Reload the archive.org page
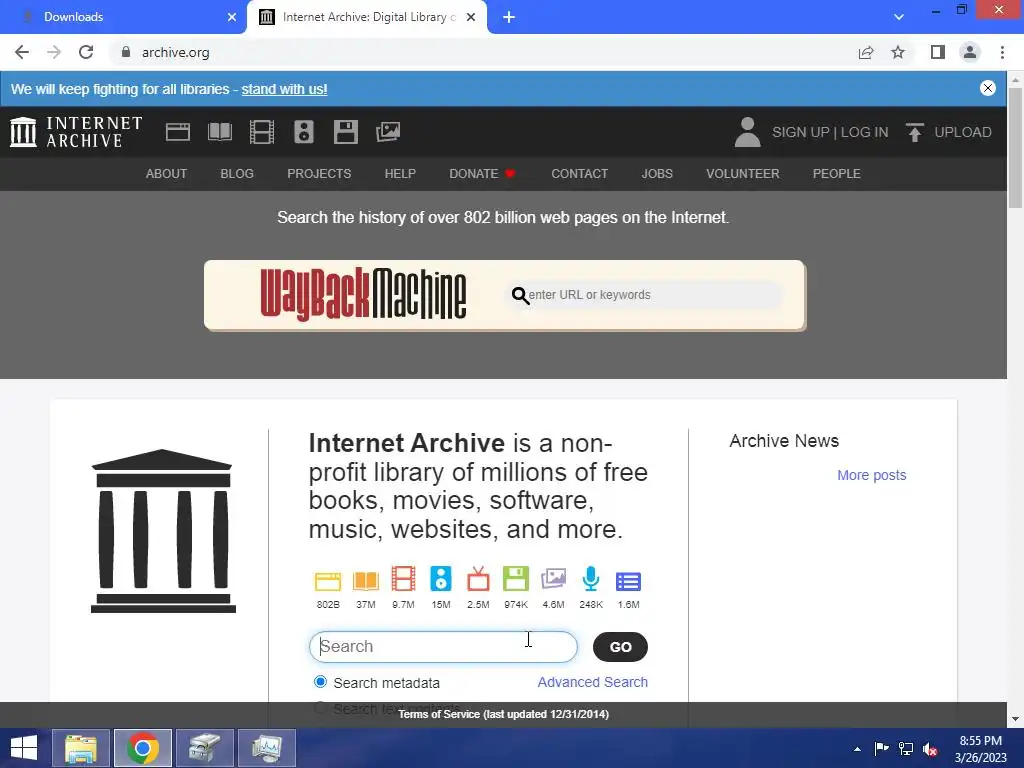Viewport: 1024px width, 768px height. pos(86,52)
